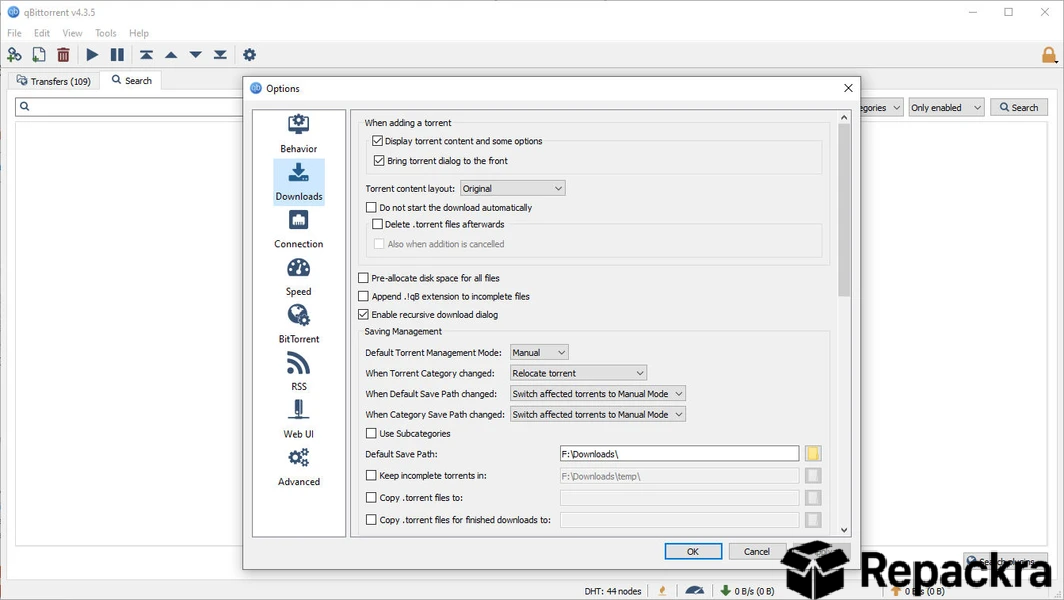Click Cancel in Options dialog

pos(757,552)
